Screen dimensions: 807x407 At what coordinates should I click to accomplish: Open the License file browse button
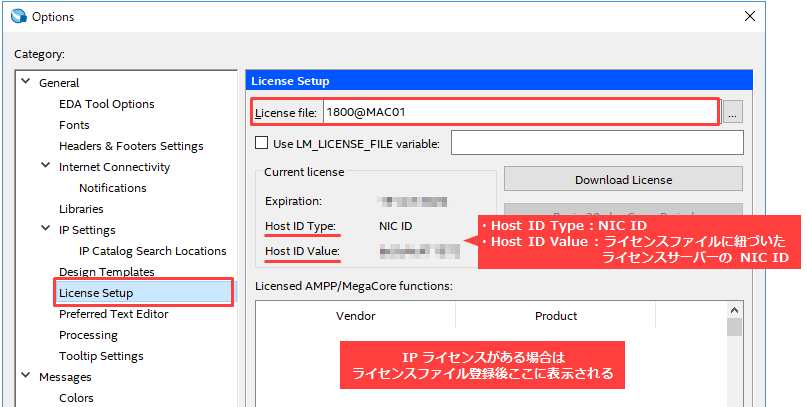(732, 112)
